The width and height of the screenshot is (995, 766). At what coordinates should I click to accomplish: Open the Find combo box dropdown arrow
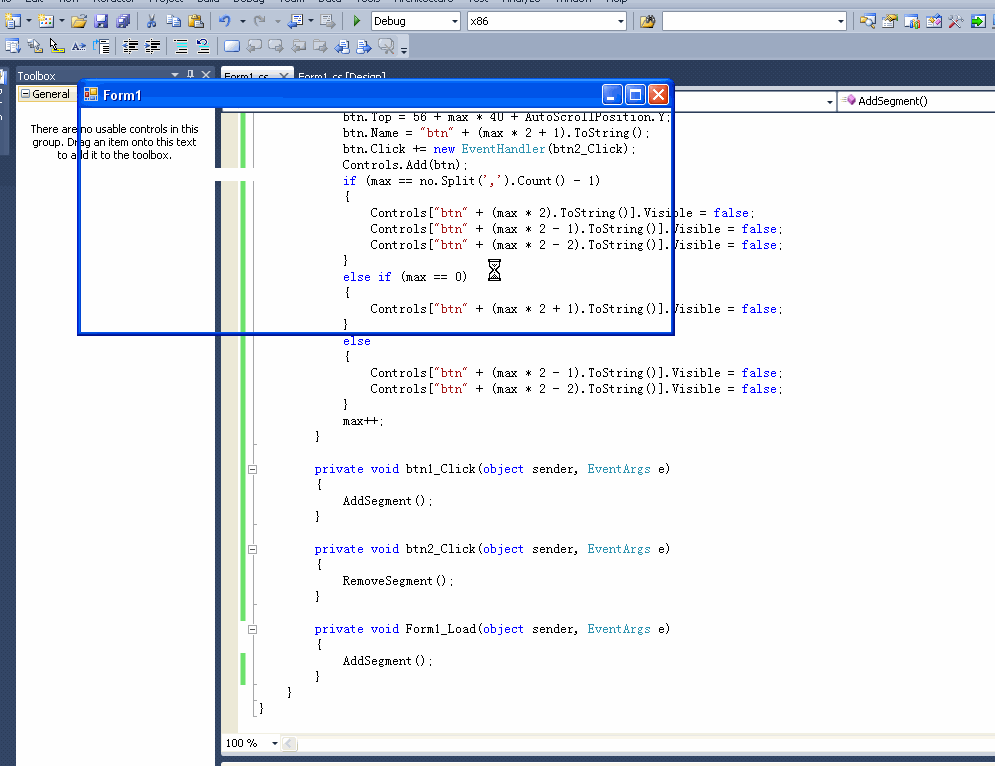click(841, 21)
